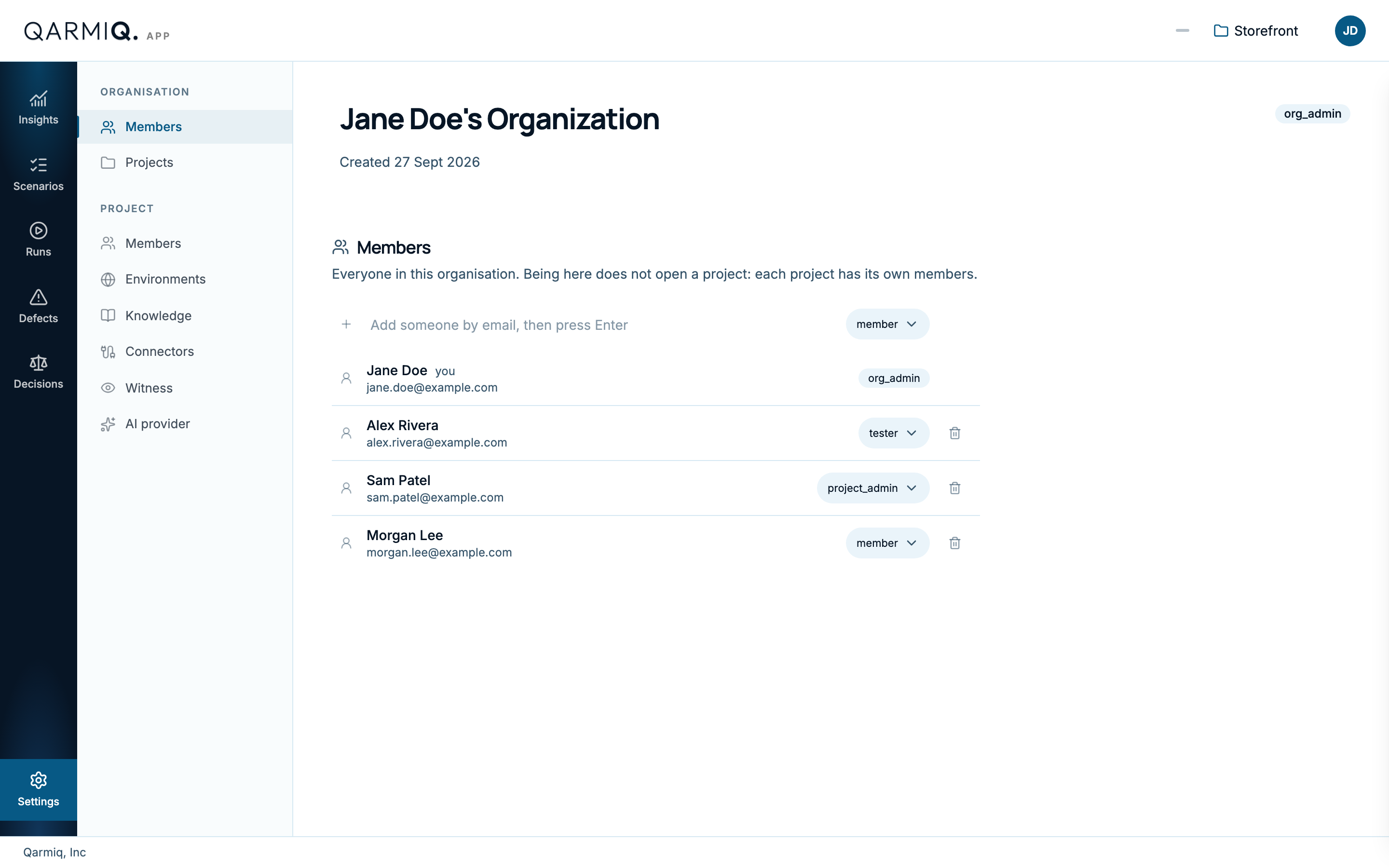Open the Insights section
1389x868 pixels.
coord(39,108)
